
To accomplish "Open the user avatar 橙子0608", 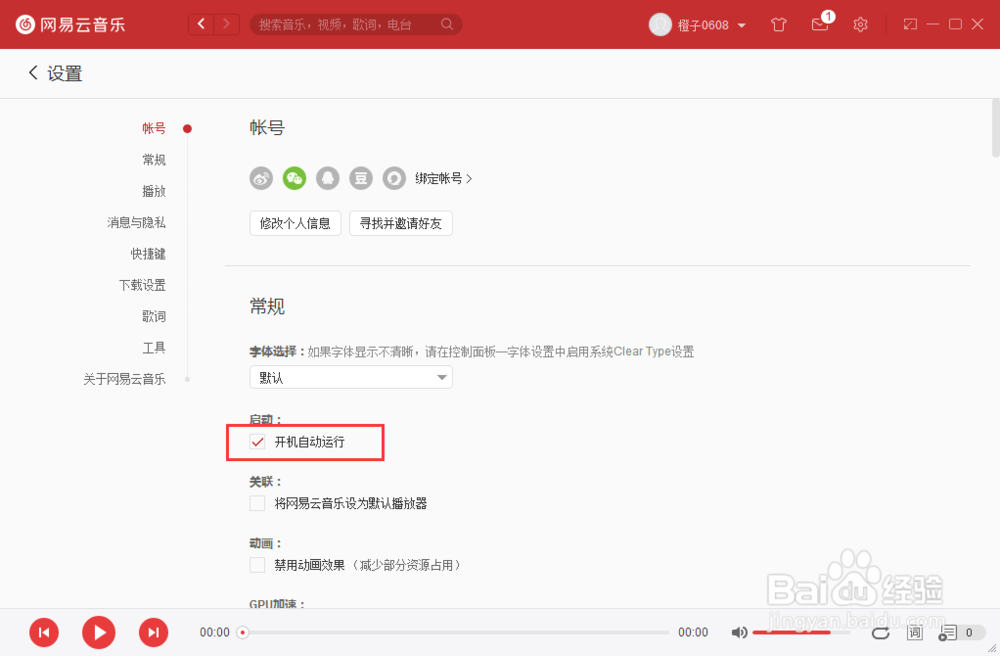I will tap(660, 25).
